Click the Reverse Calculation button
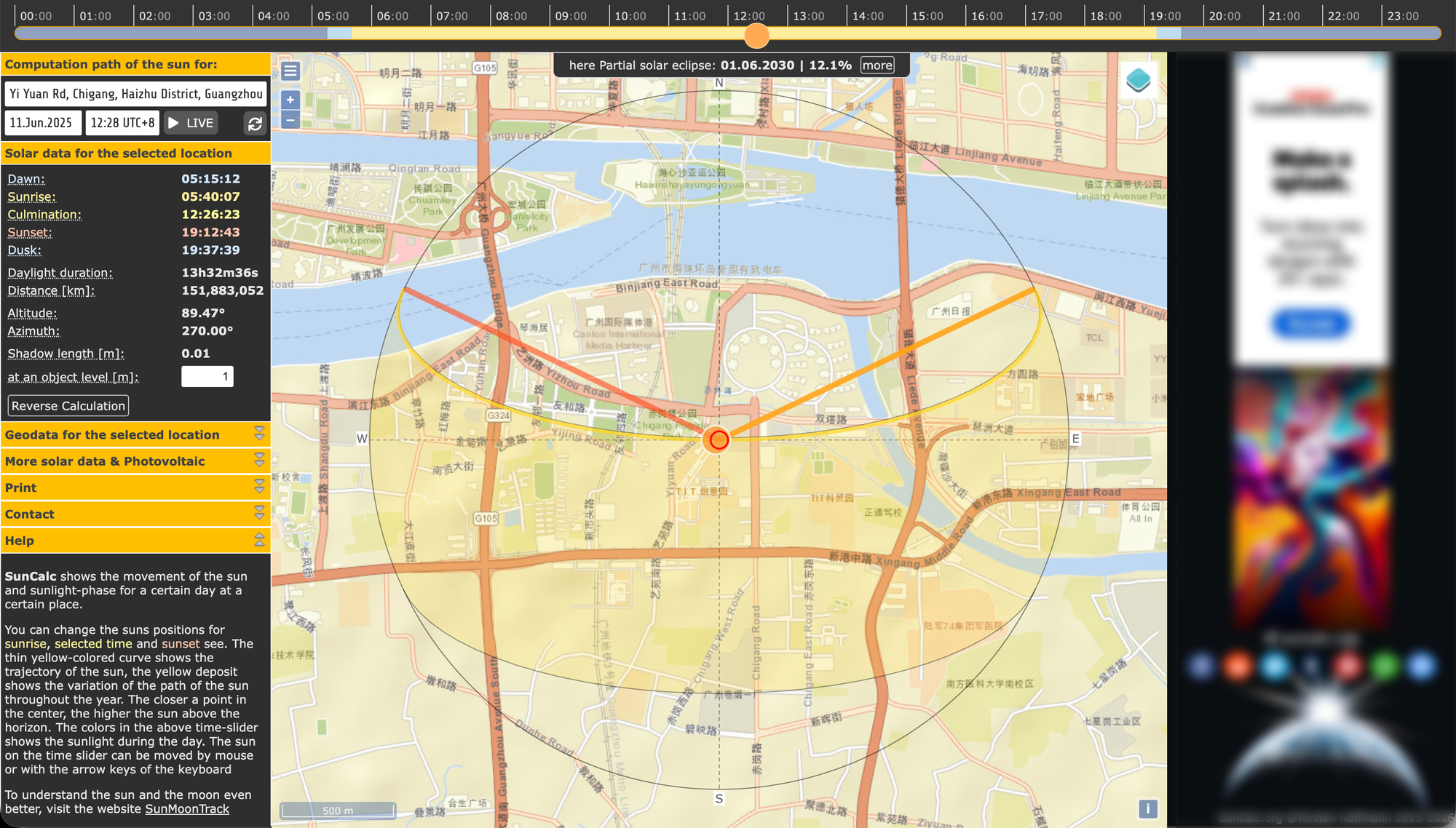Image resolution: width=1456 pixels, height=828 pixels. (68, 406)
